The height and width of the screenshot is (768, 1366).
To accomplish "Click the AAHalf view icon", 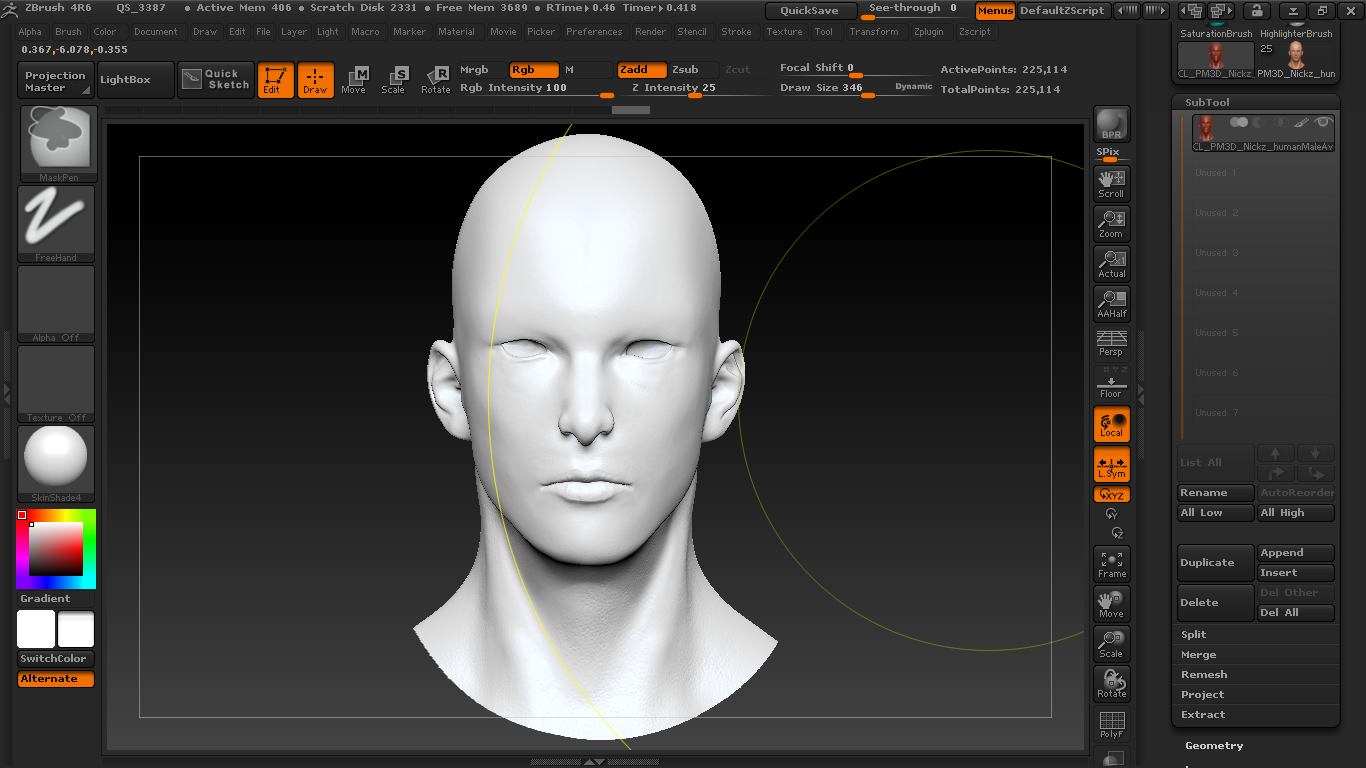I will 1111,303.
